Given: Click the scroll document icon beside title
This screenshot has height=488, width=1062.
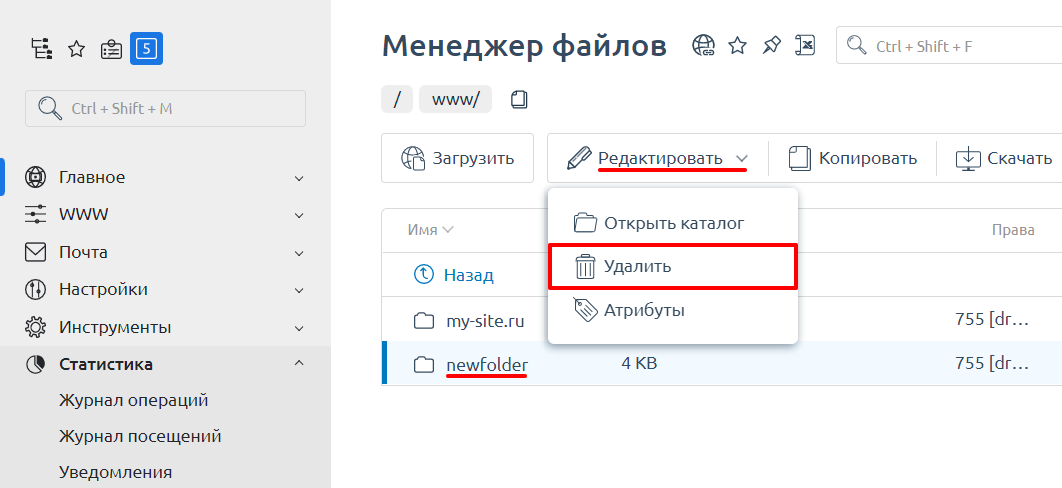Looking at the screenshot, I should coord(806,45).
